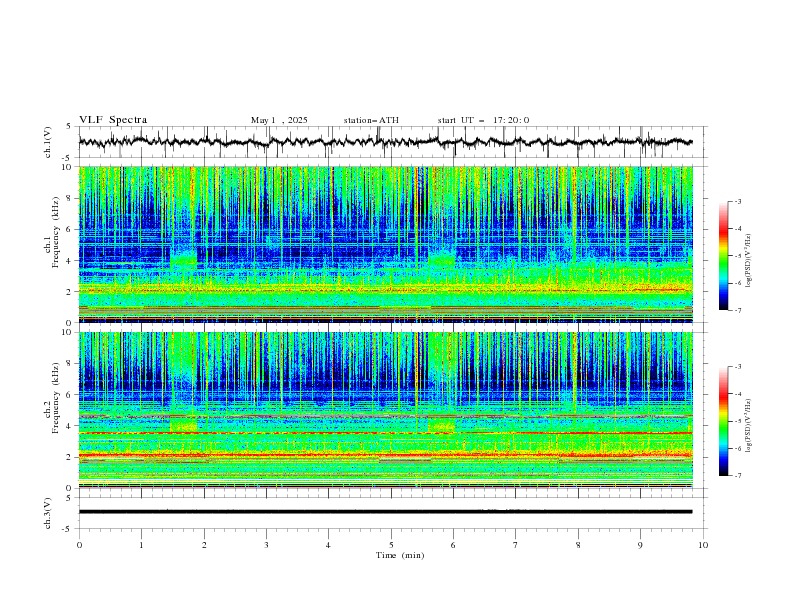Click the 'ch.1 Frequency (kHz)' axis label
792x612 pixels.
52,233
